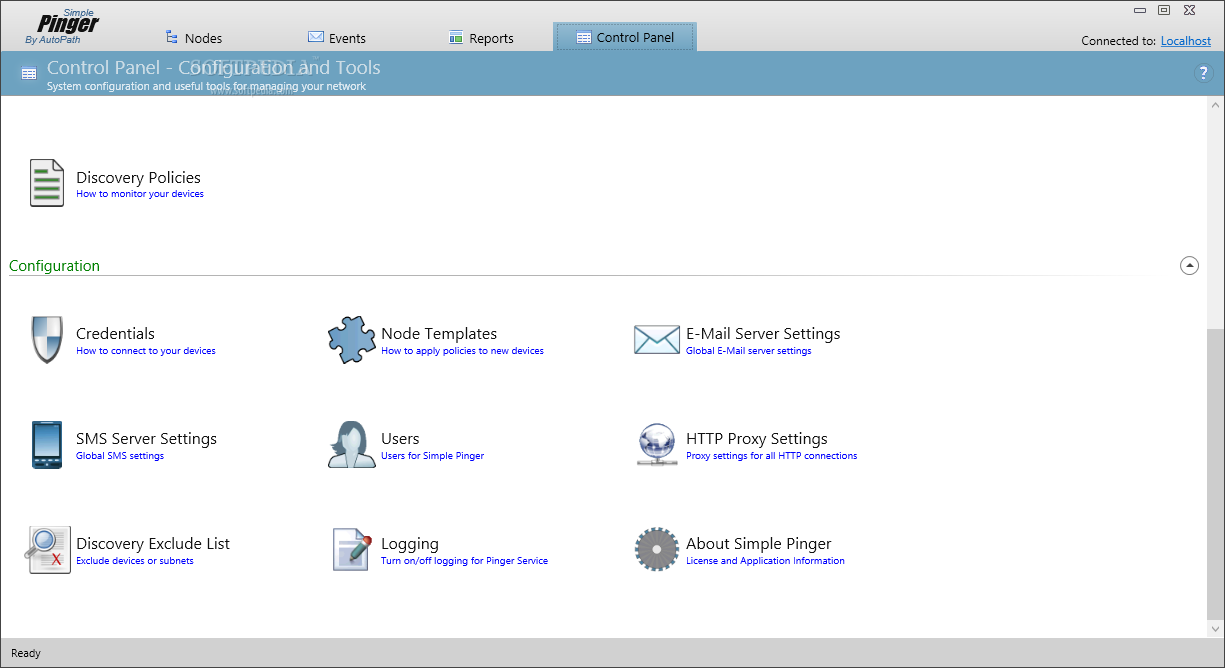Switch to the Nodes tab

[193, 37]
